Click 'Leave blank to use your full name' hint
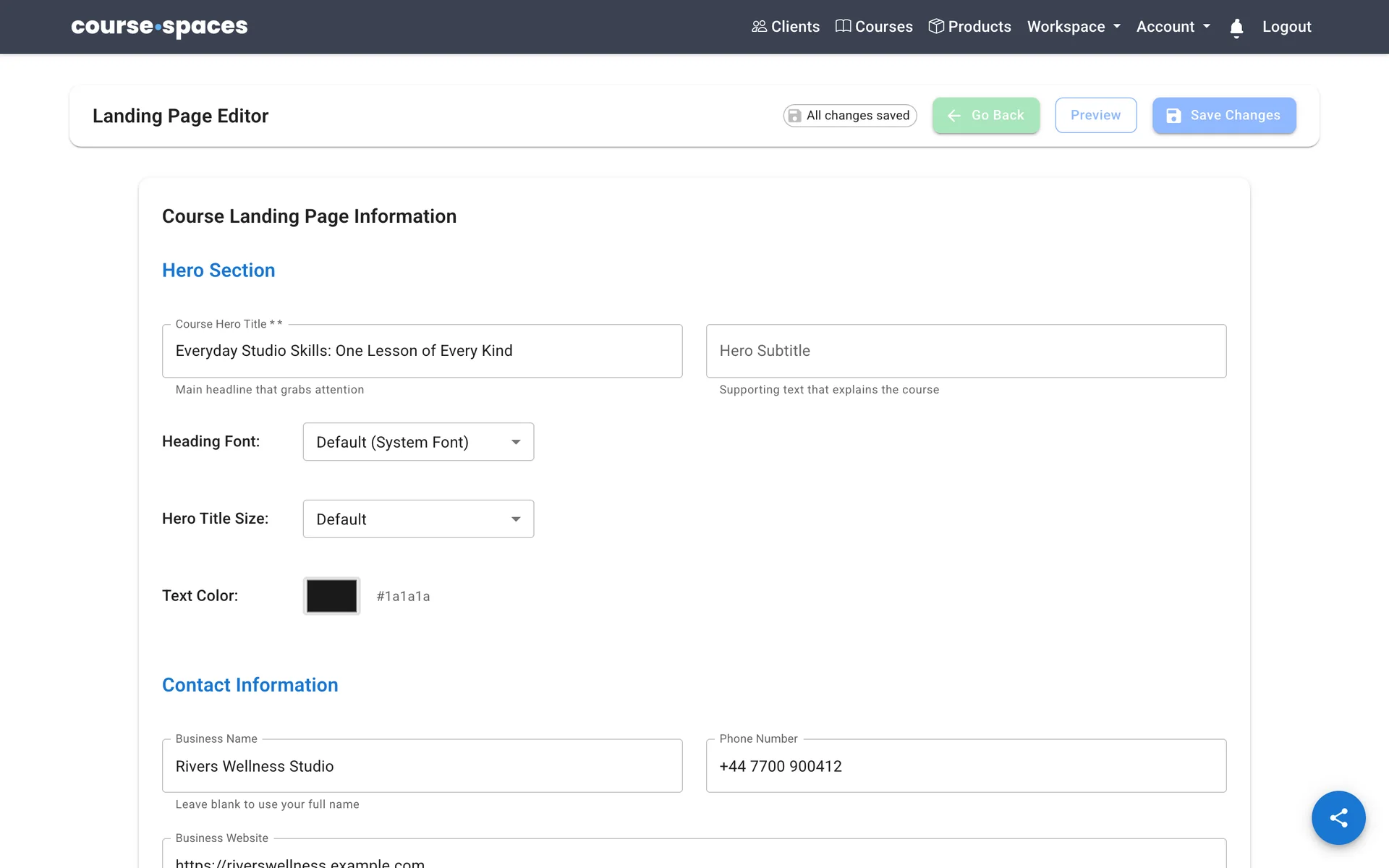1389x868 pixels. coord(267,804)
